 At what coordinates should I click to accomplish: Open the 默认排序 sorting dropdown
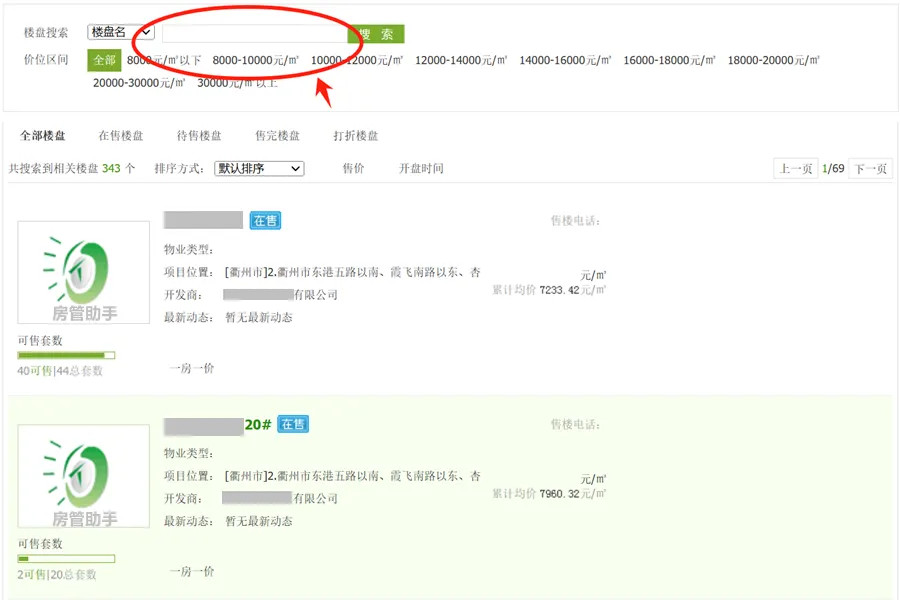(x=258, y=168)
